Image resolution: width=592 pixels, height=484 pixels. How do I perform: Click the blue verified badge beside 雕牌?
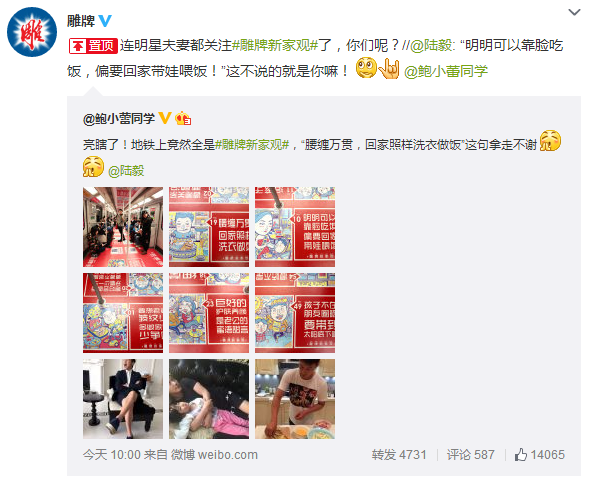tap(105, 20)
